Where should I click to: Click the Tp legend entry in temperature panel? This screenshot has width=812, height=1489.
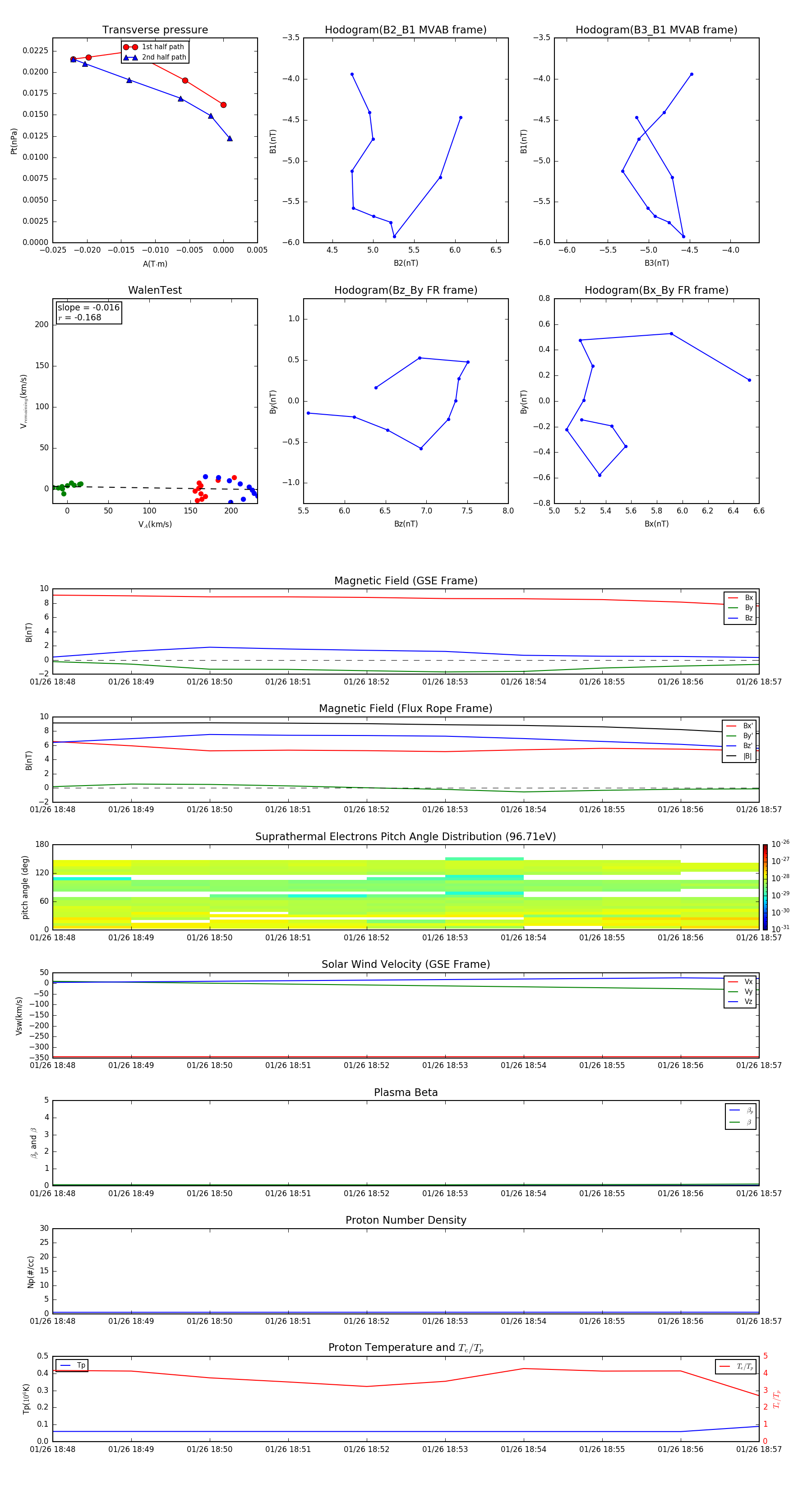point(72,1365)
